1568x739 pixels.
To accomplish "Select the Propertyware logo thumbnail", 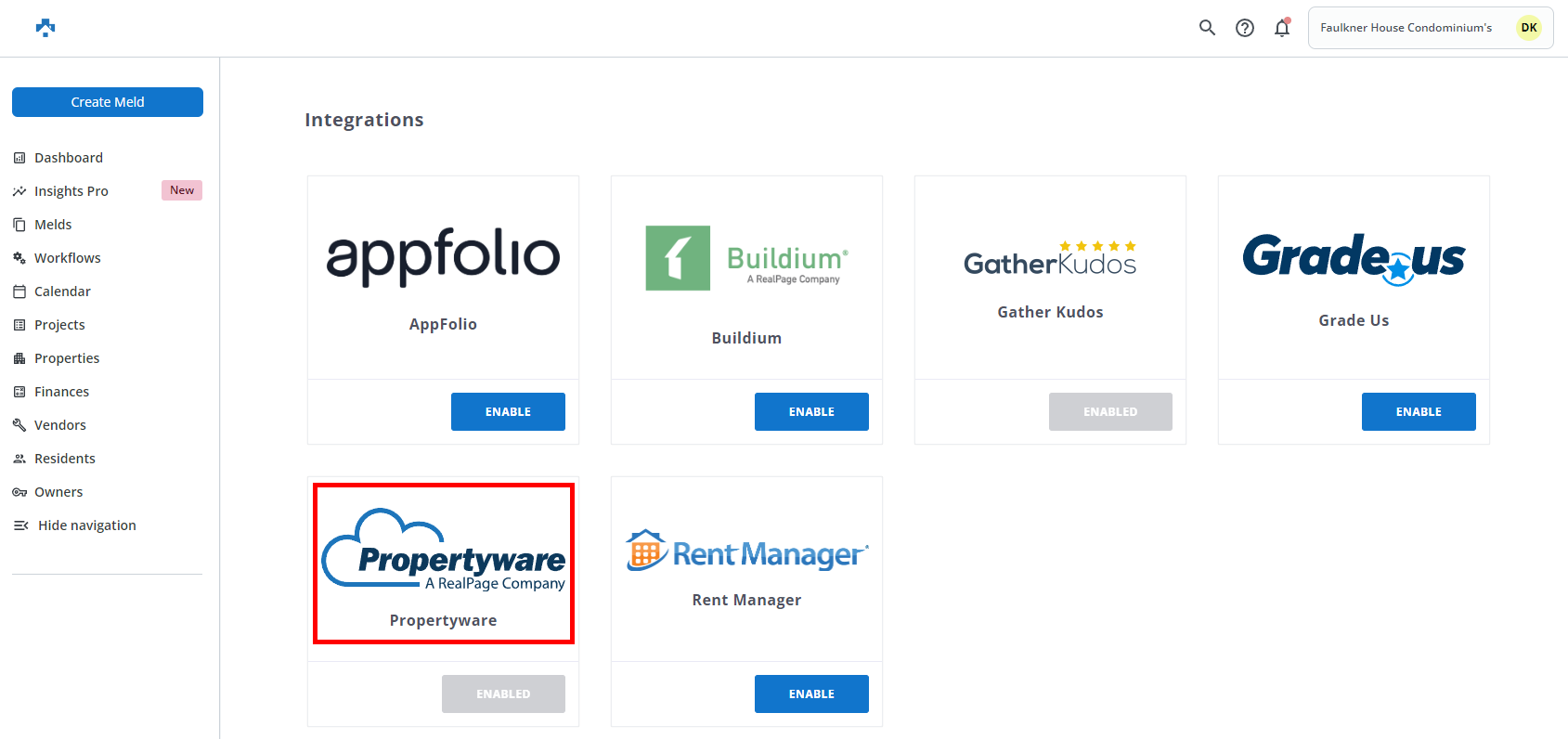I will (443, 551).
